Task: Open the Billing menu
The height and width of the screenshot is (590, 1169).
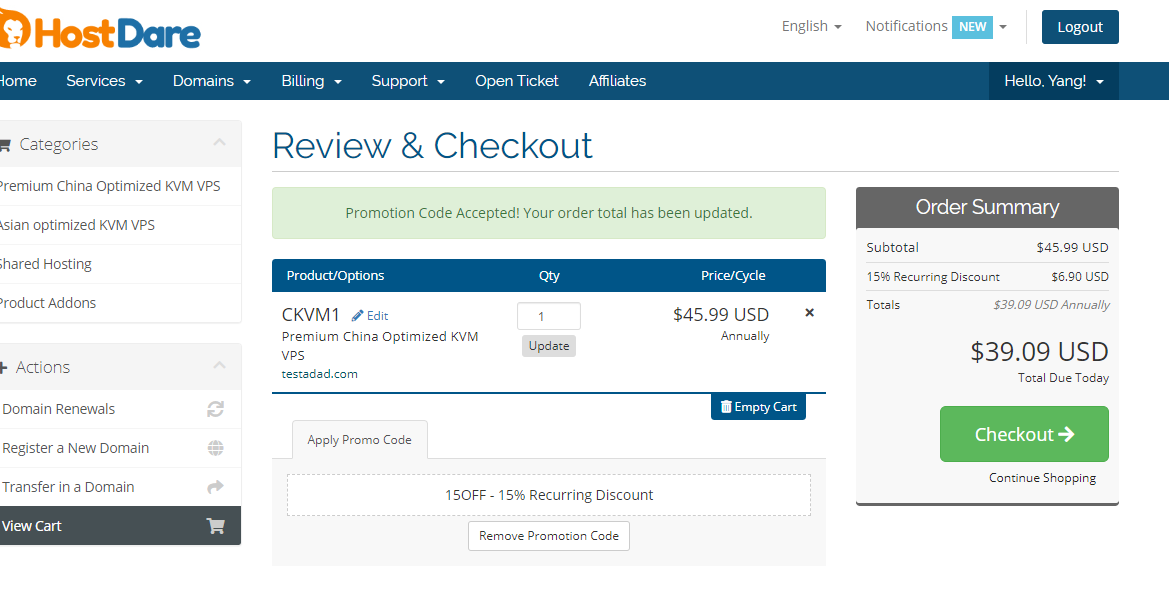Action: click(x=311, y=81)
